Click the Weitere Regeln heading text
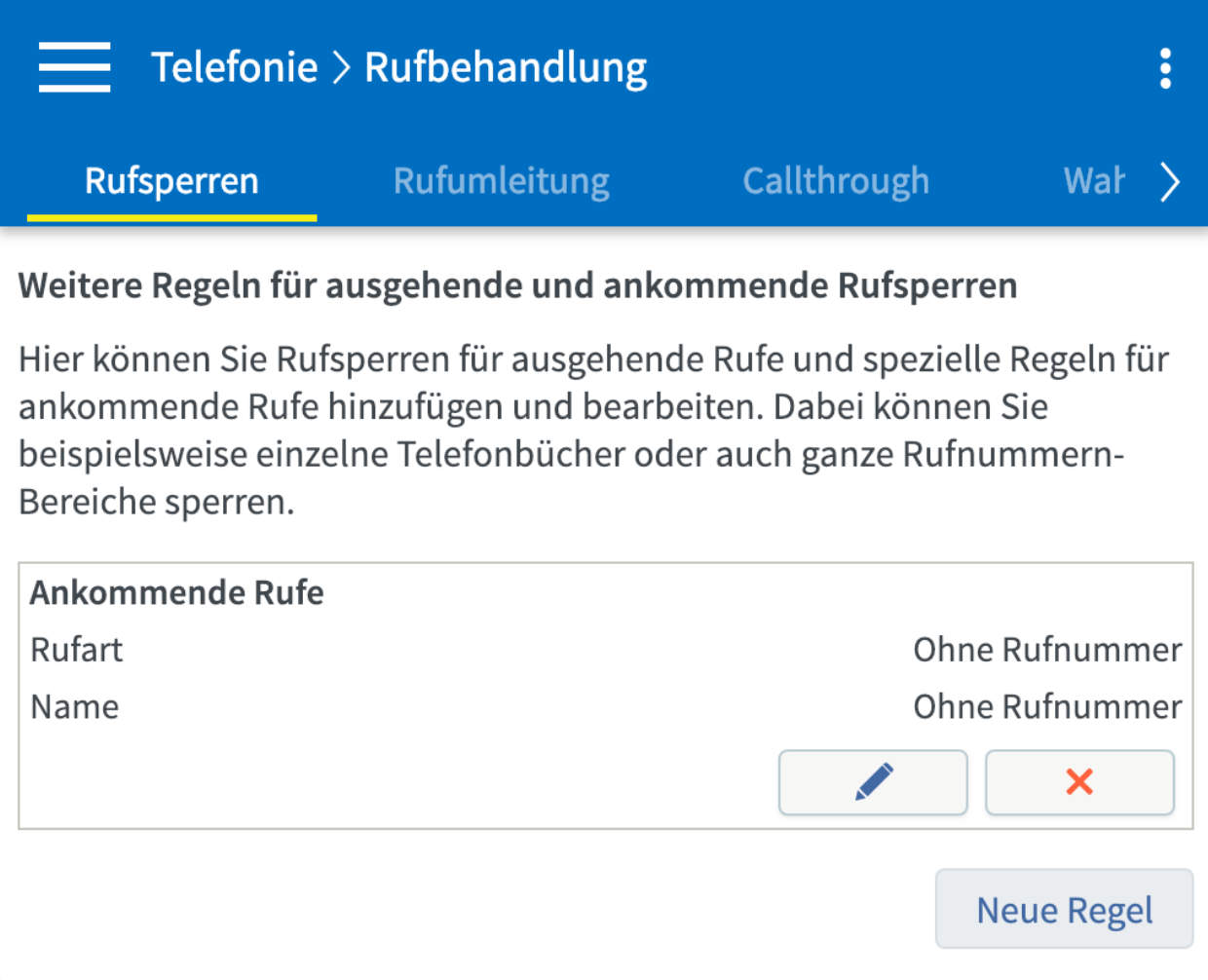Image resolution: width=1208 pixels, height=980 pixels. coord(518,285)
